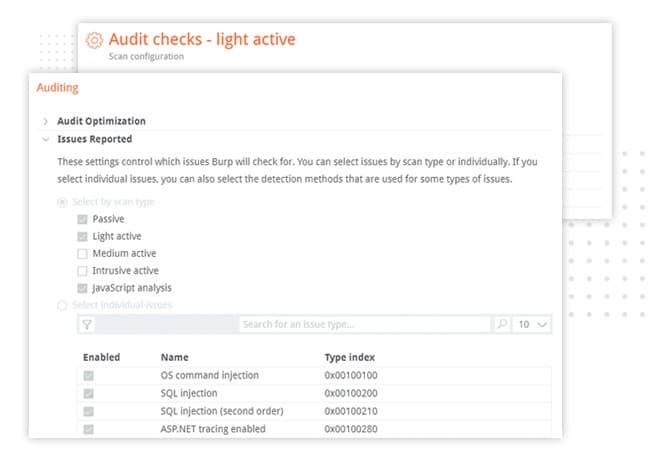Toggle the Light active checkbox
This screenshot has height=463, width=653.
(x=82, y=236)
